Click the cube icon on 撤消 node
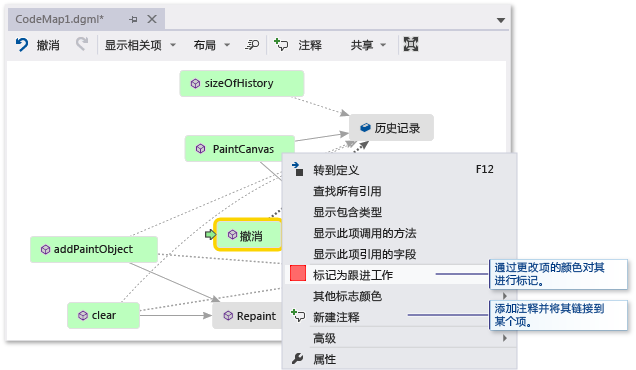The image size is (636, 370). pyautogui.click(x=232, y=234)
